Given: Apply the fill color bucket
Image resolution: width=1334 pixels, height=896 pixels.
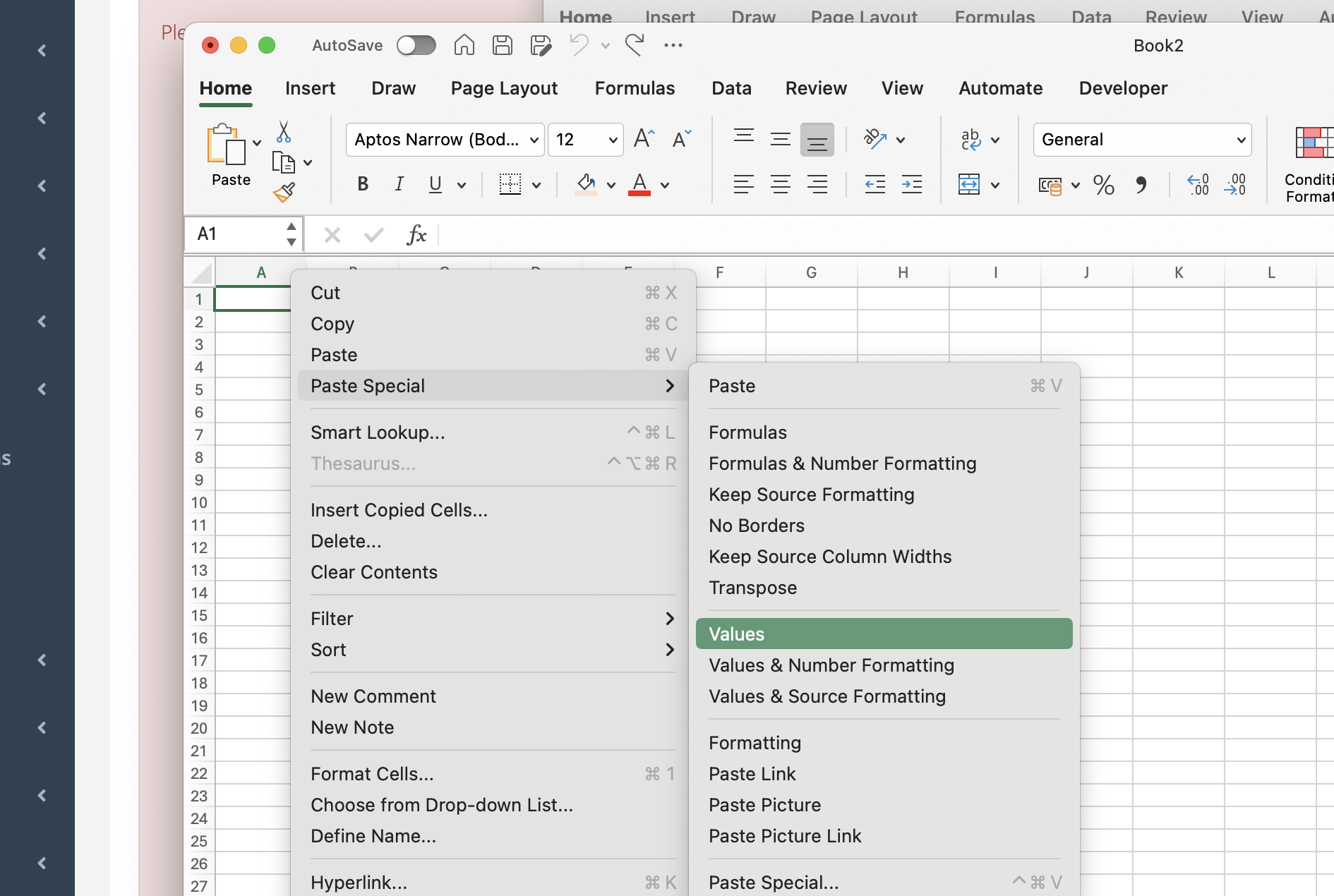Looking at the screenshot, I should pos(585,184).
